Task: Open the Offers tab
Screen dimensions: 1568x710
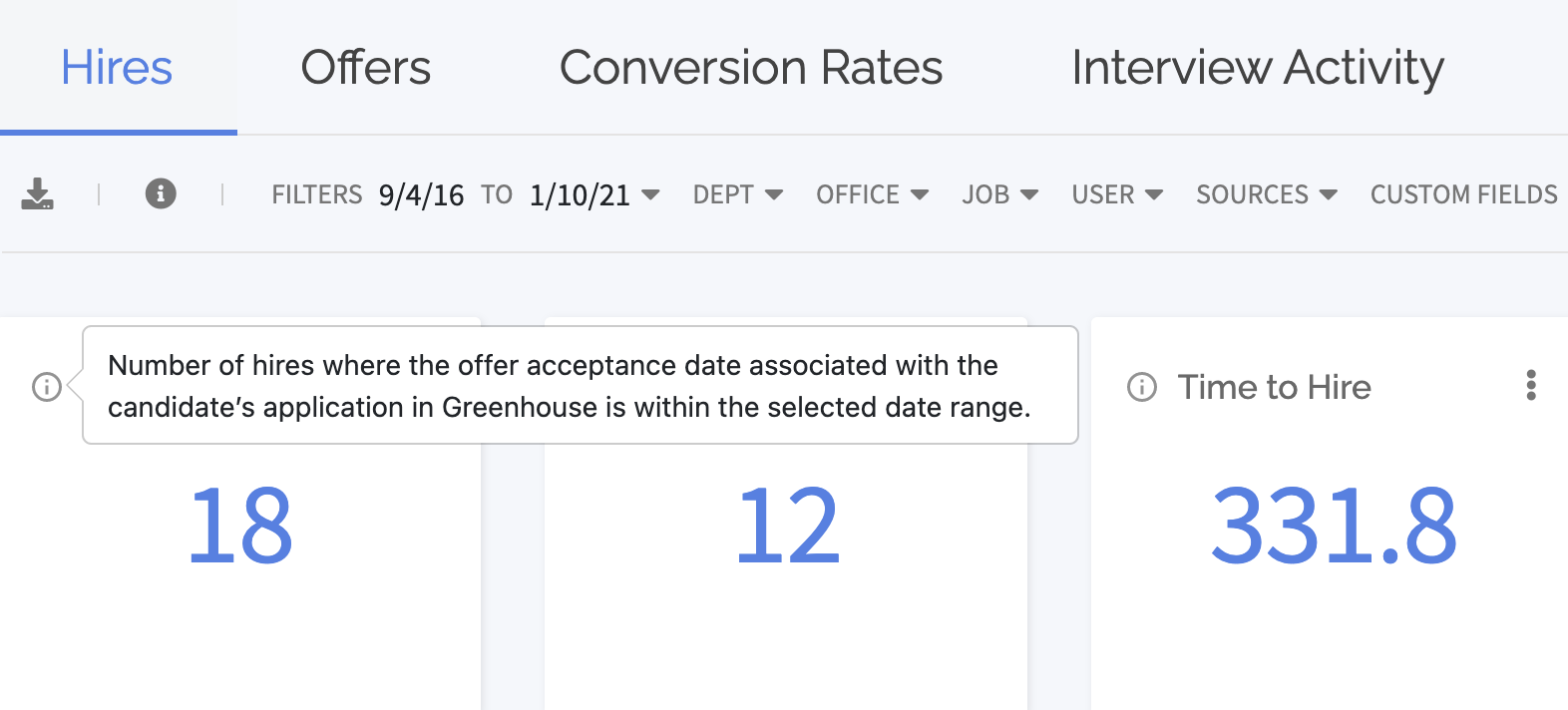Action: [x=366, y=68]
